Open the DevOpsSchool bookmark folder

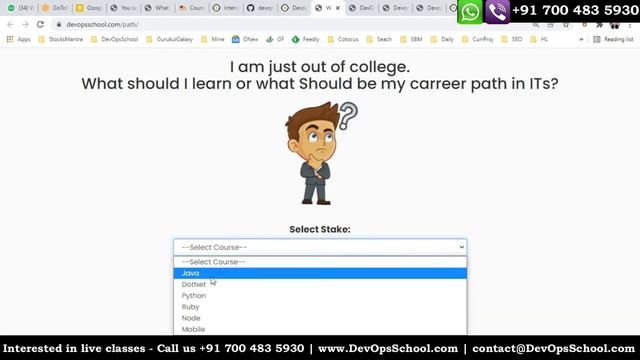point(115,39)
